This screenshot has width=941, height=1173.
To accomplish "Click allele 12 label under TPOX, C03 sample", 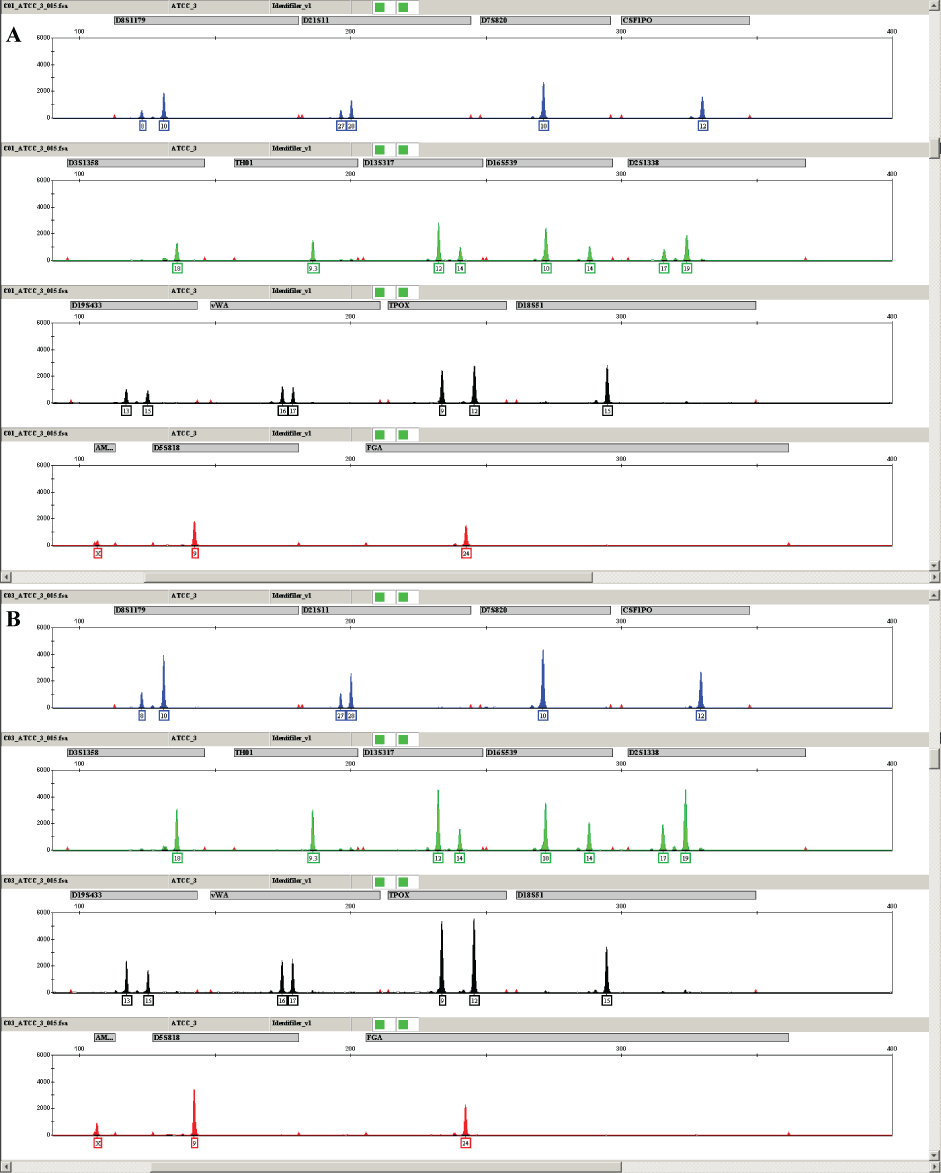I will 473,1001.
